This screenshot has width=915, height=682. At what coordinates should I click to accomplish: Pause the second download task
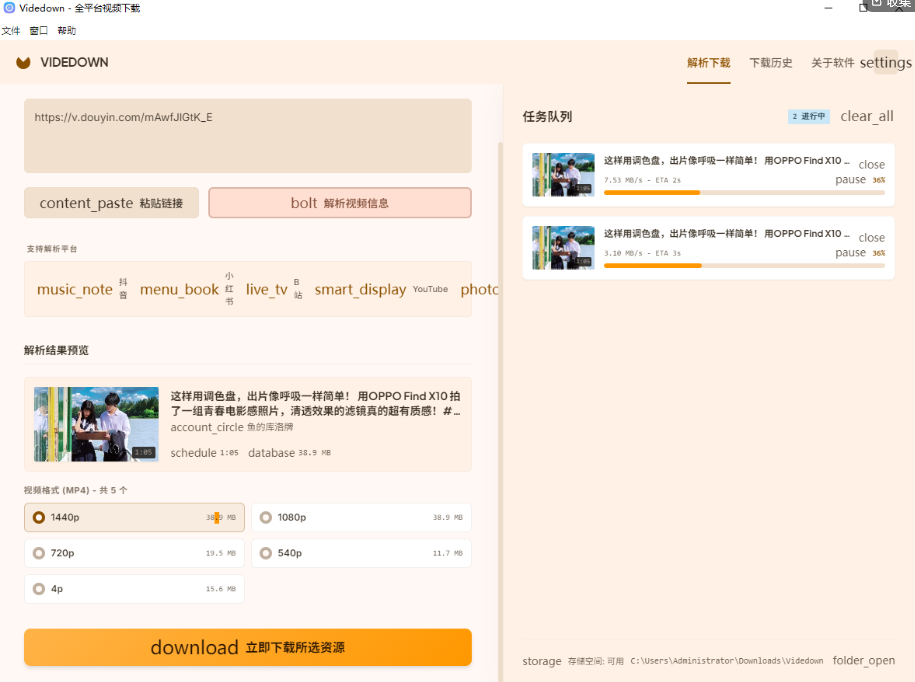click(x=850, y=252)
